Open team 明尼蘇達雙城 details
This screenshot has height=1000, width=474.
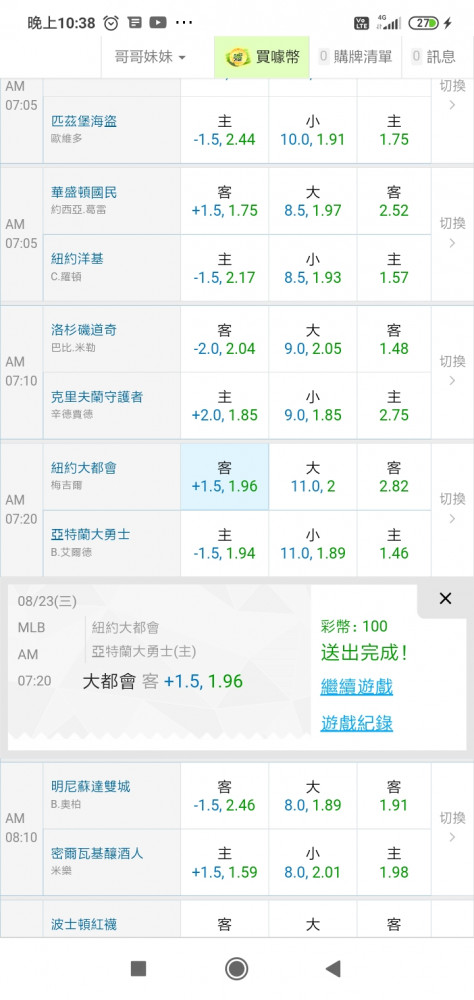(91, 786)
